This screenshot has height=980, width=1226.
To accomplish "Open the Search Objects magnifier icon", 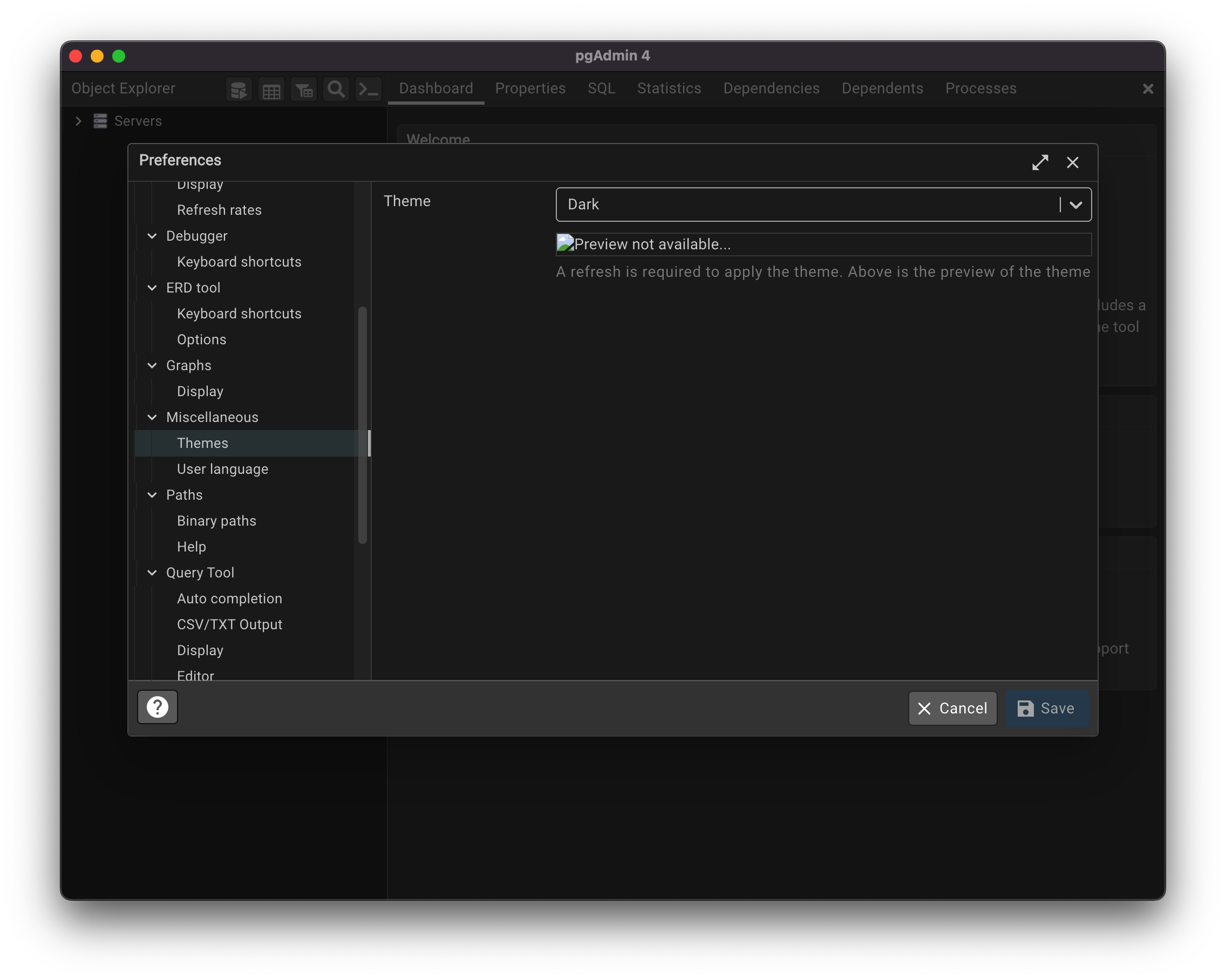I will [336, 89].
